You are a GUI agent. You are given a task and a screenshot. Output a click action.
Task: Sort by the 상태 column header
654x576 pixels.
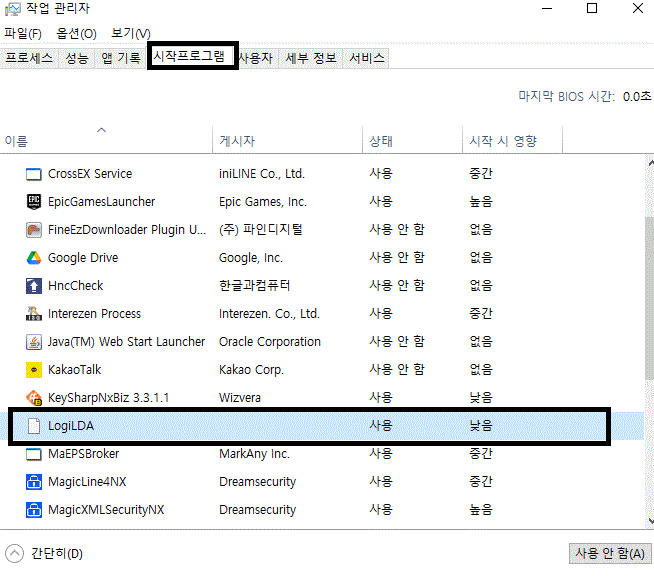(x=412, y=141)
